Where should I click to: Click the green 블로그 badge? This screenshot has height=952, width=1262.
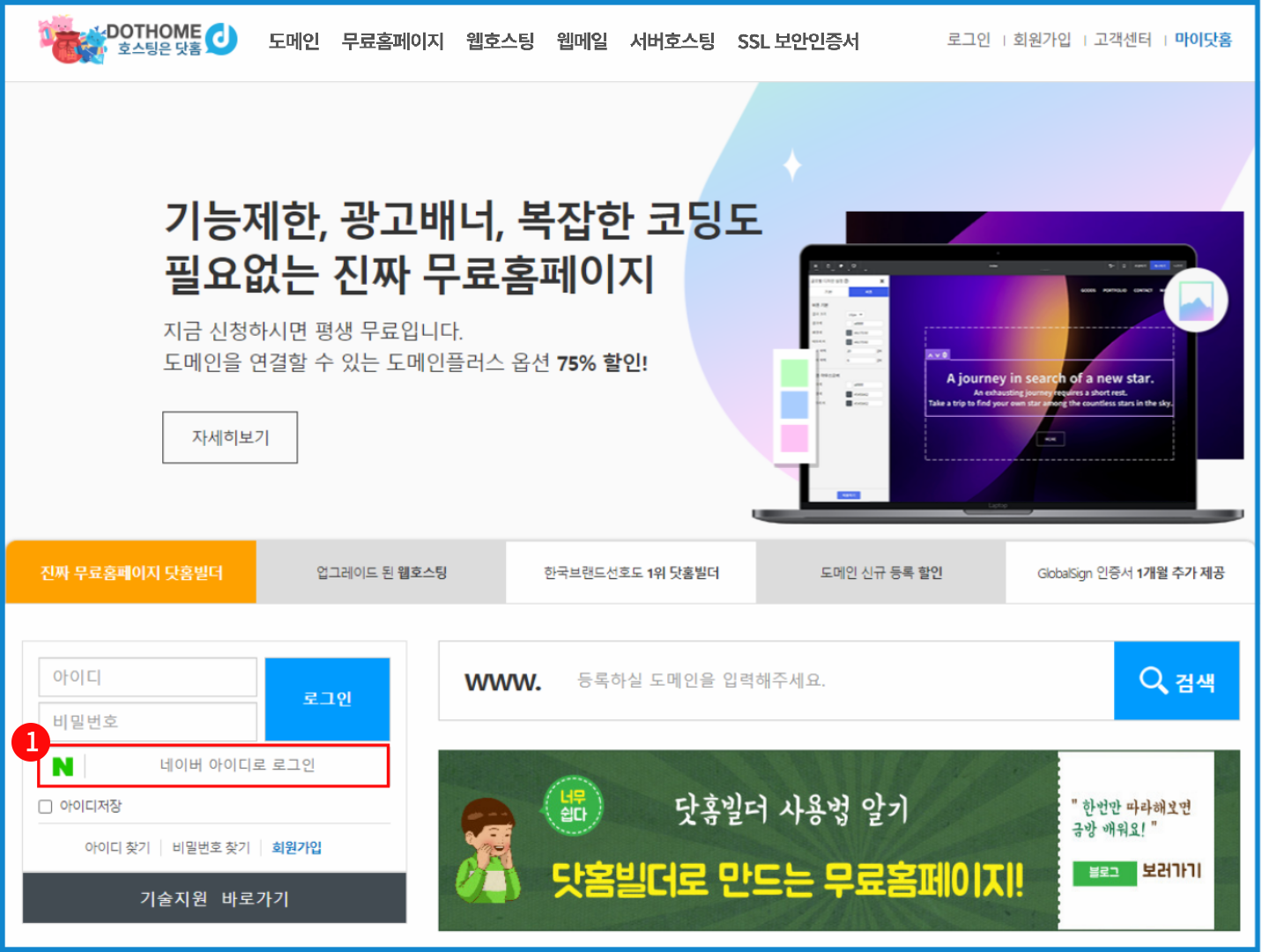coord(1103,872)
